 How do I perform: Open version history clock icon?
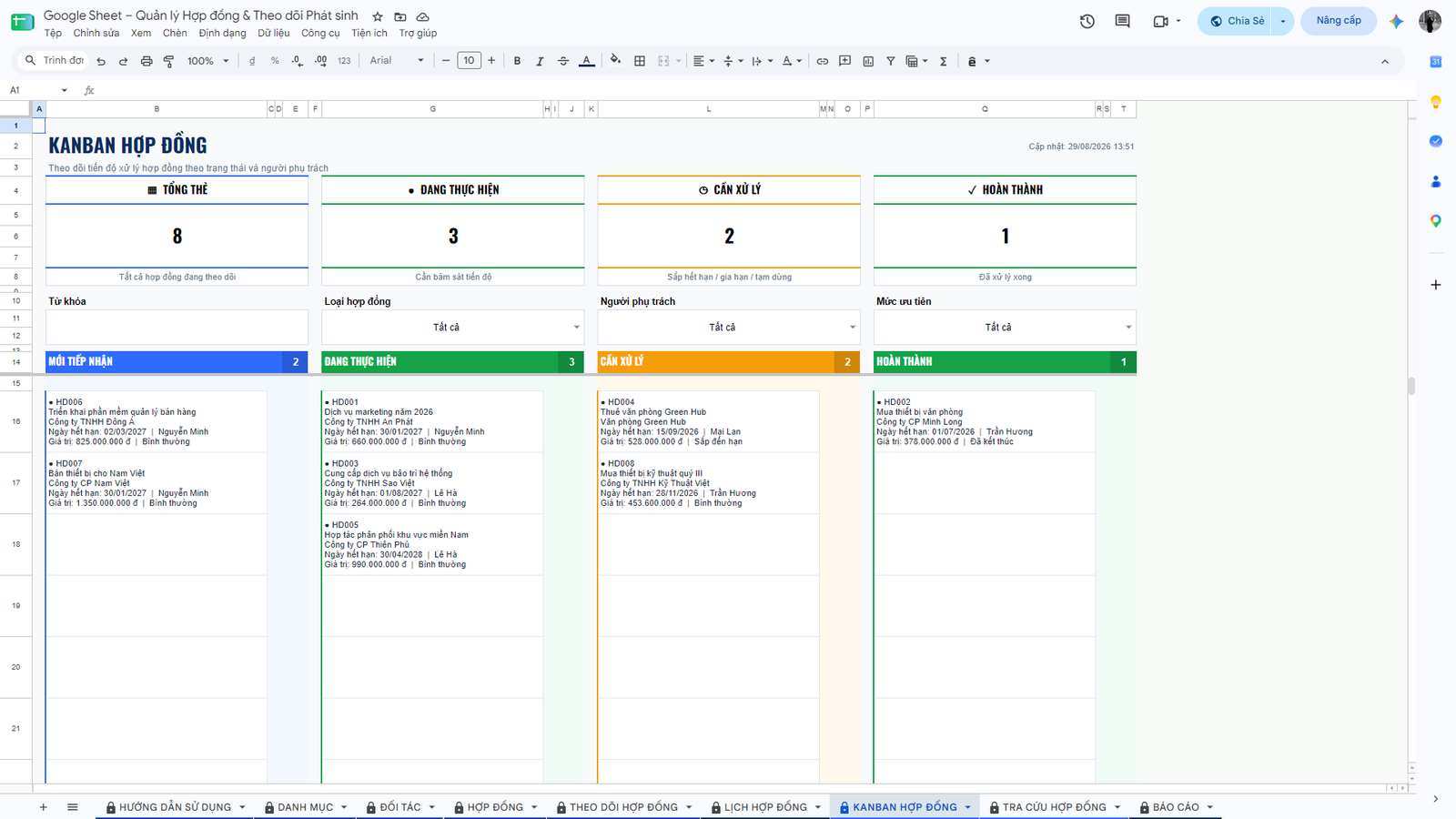tap(1087, 21)
